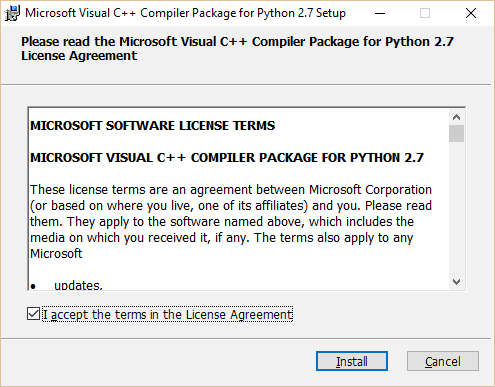Click the scroll down arrow of license text
This screenshot has width=495, height=387.
point(456,282)
